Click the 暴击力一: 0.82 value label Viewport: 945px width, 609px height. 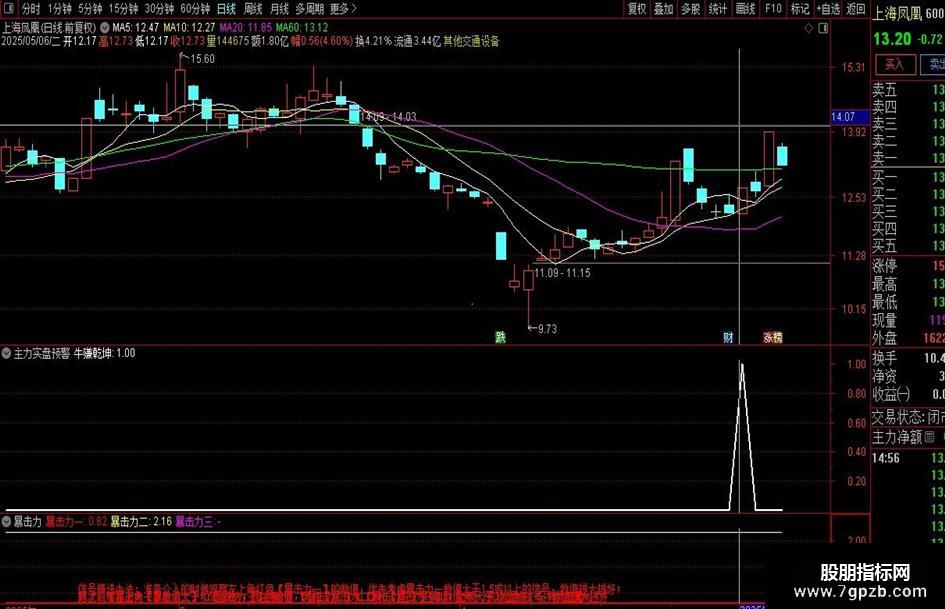point(77,522)
